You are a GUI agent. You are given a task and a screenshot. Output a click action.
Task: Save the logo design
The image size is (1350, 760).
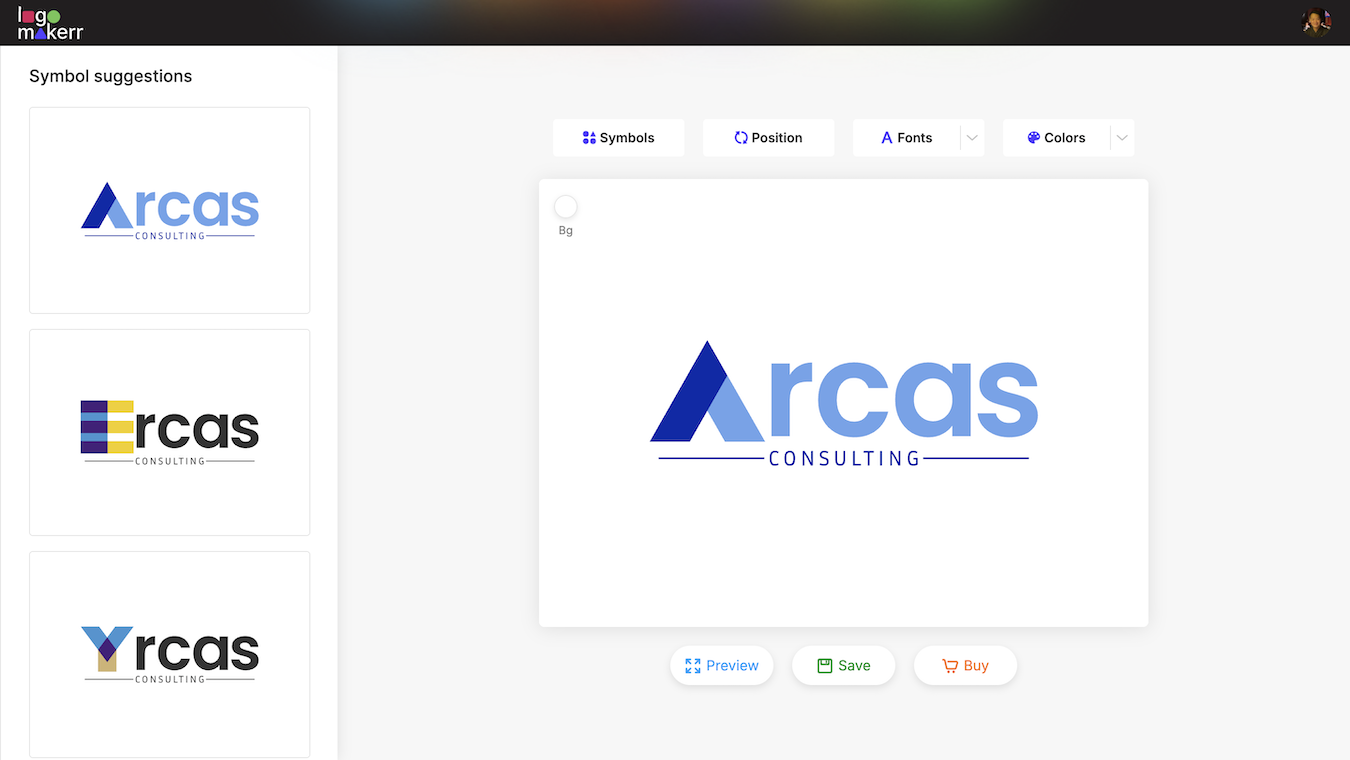843,666
